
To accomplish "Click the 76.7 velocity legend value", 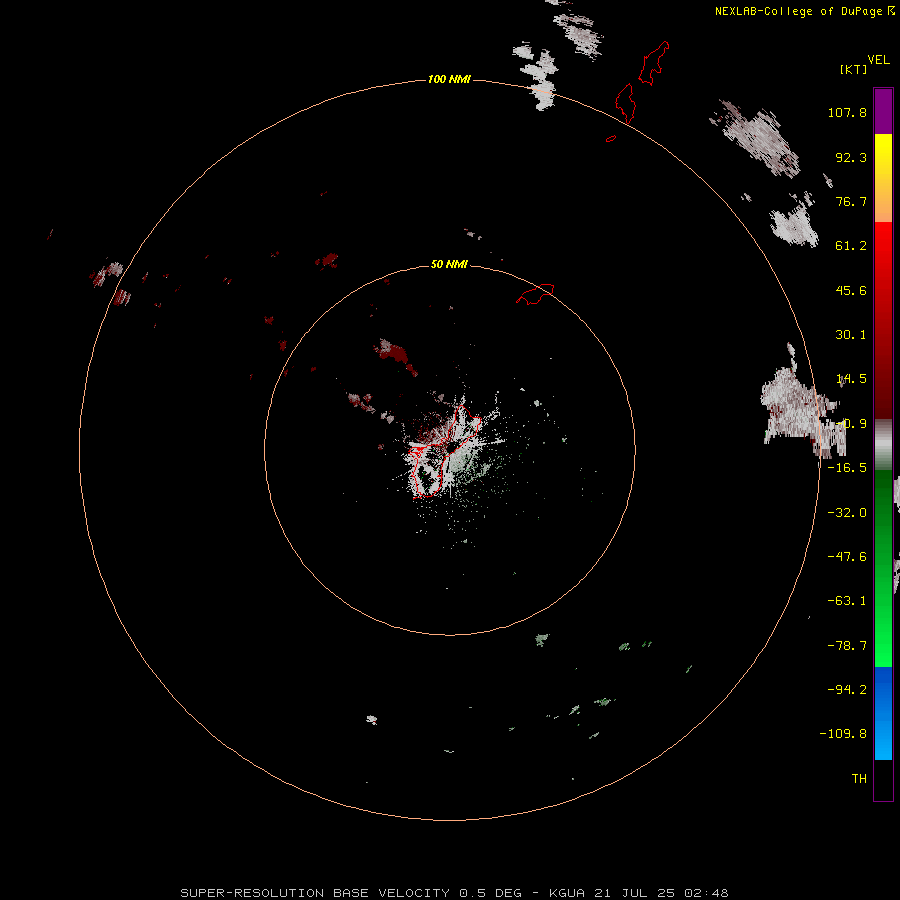I will click(851, 201).
